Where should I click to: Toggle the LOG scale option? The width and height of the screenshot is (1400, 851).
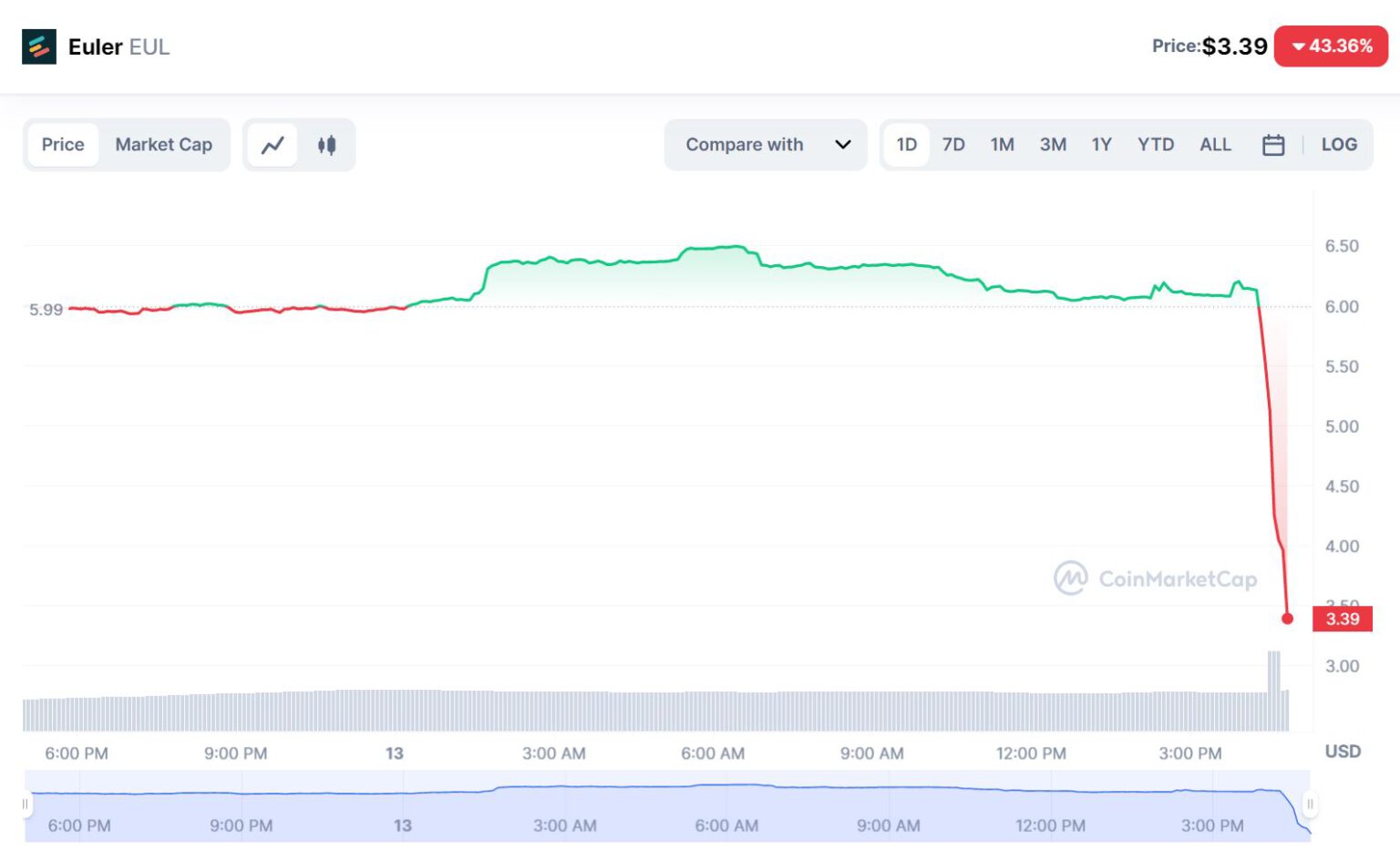tap(1338, 144)
